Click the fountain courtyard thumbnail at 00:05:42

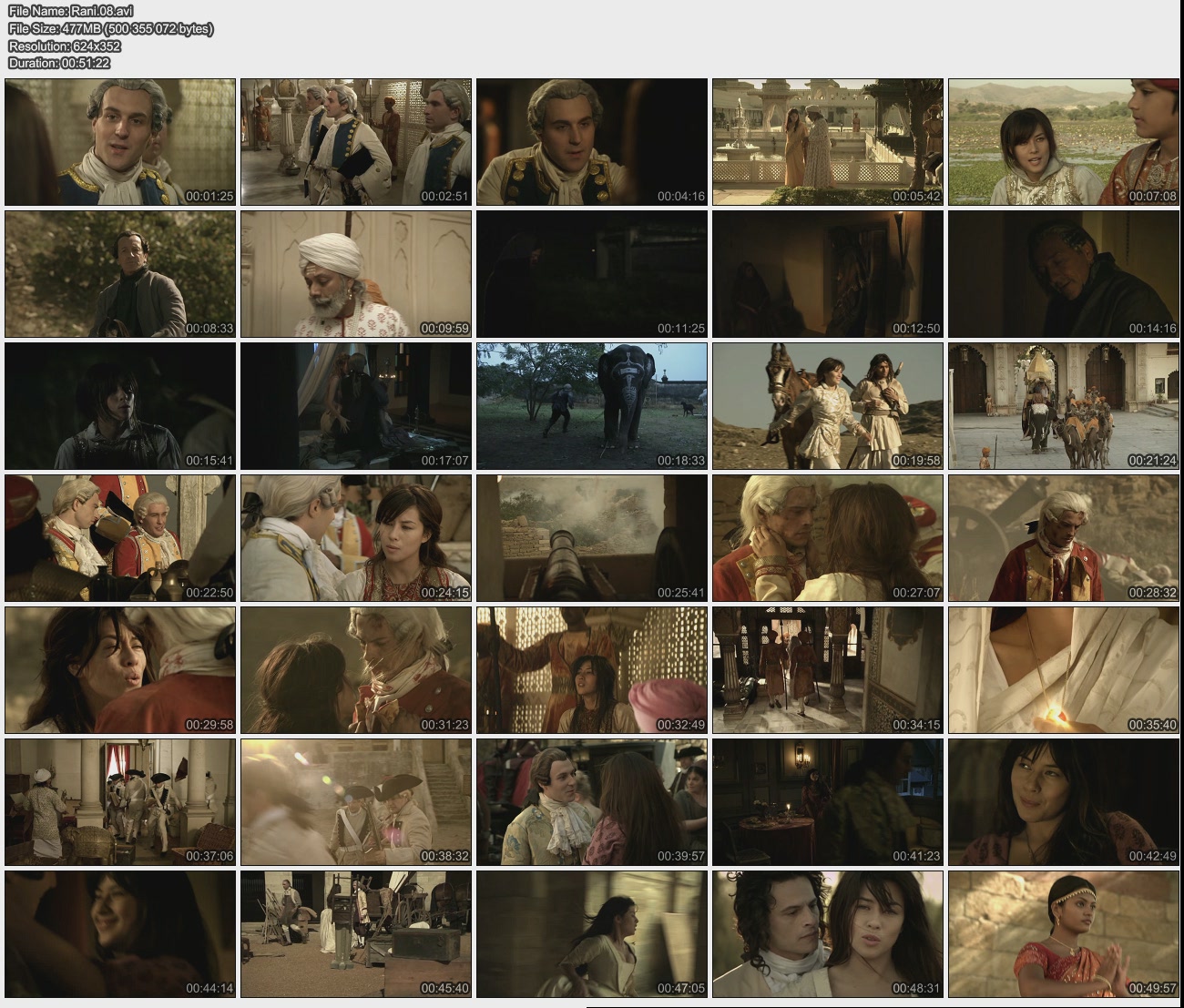[827, 142]
